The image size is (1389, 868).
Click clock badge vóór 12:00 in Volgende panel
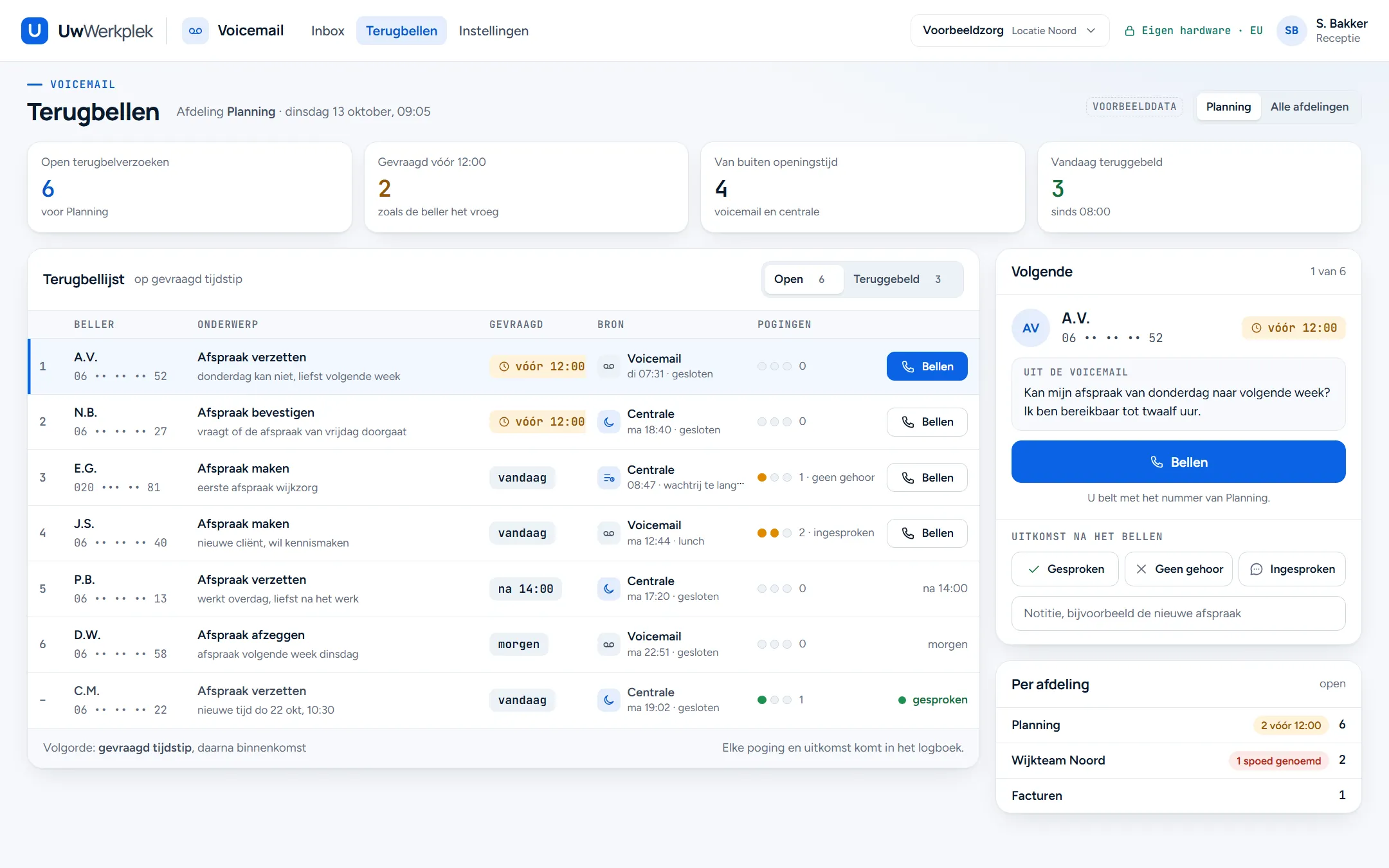[1294, 328]
